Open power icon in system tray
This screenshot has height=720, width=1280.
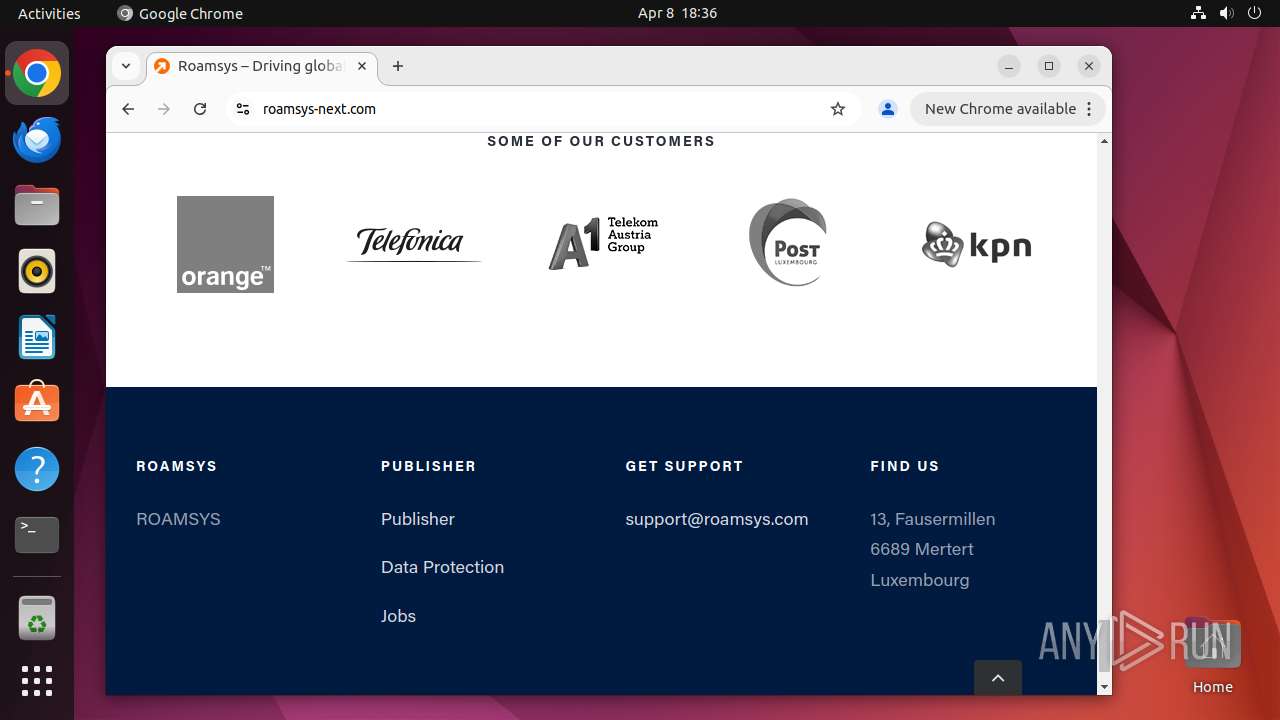[1255, 13]
